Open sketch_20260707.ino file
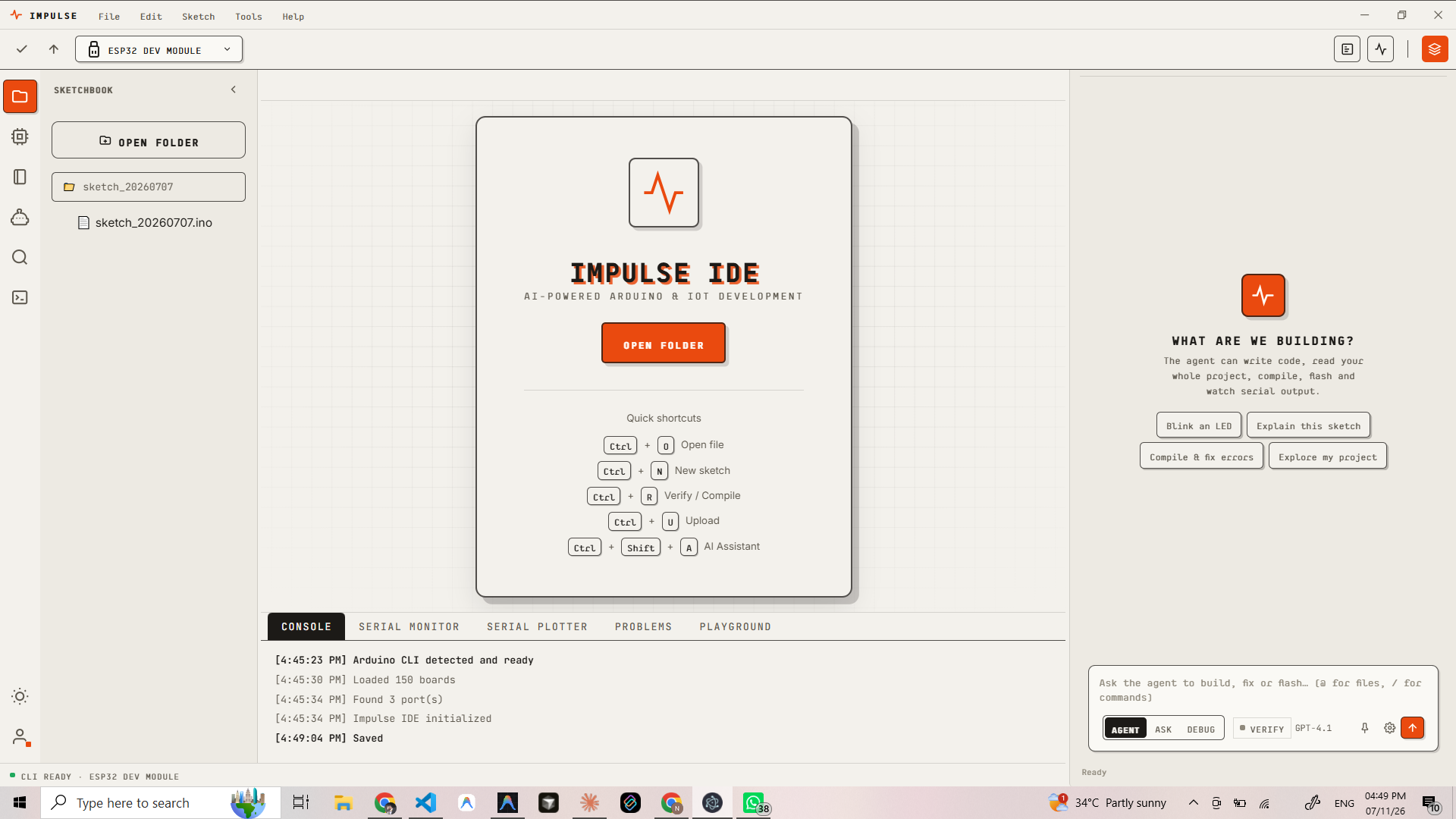 [x=146, y=222]
